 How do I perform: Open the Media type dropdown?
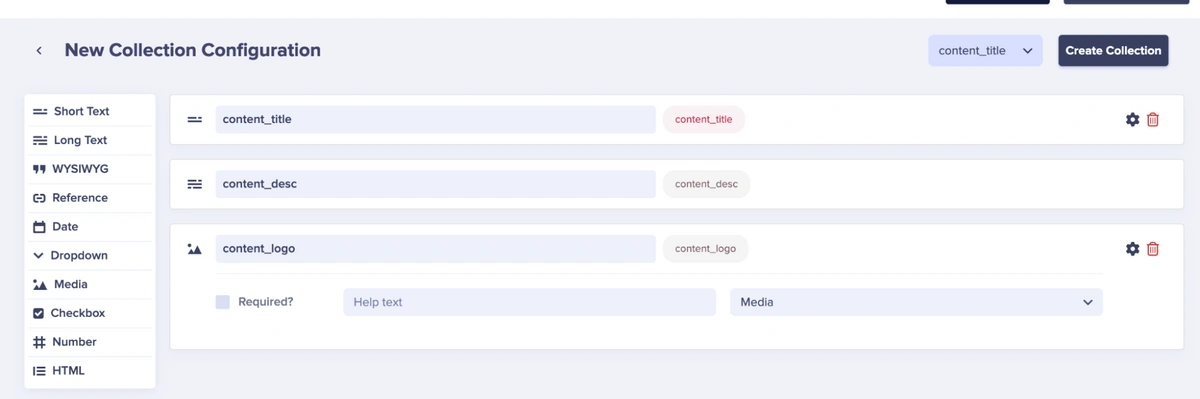pos(916,302)
